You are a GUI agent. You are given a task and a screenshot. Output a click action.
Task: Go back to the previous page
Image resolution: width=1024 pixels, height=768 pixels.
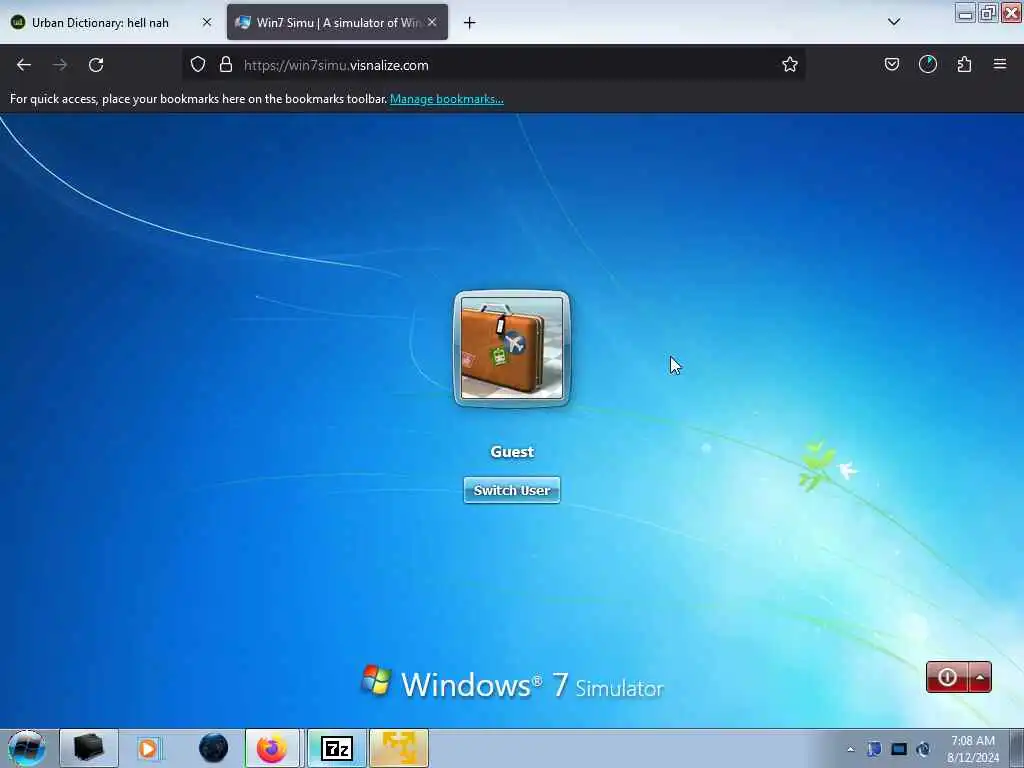click(24, 65)
